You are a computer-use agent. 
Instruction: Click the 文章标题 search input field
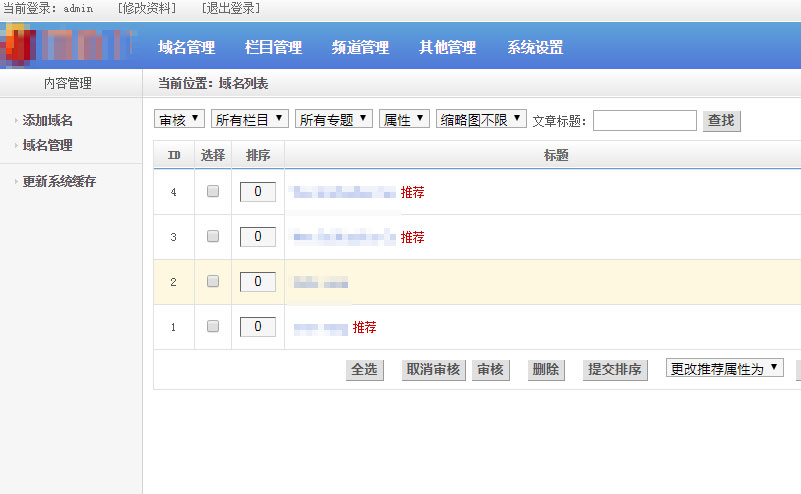645,121
